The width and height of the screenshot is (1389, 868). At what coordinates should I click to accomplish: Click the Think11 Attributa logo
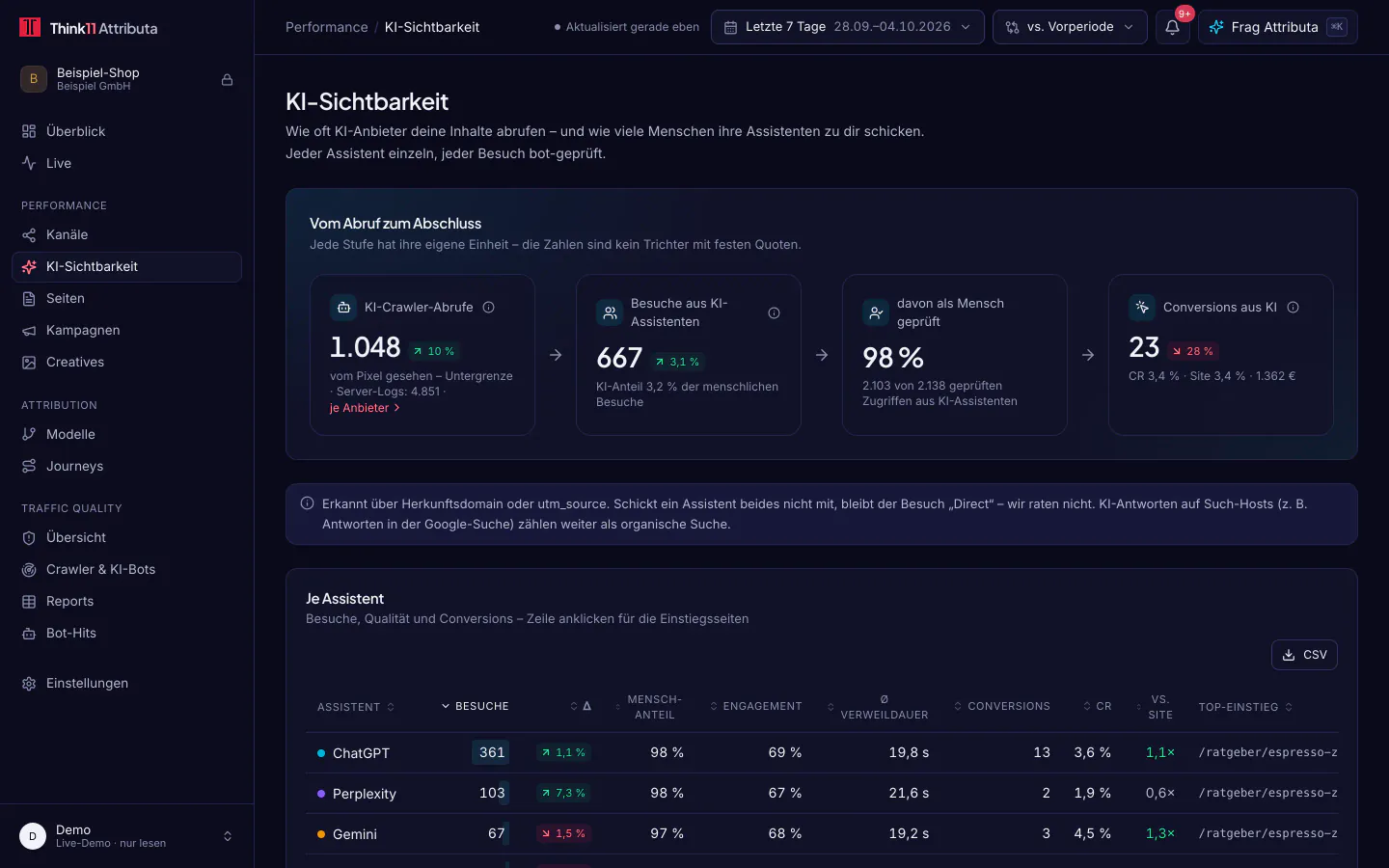pyautogui.click(x=88, y=28)
